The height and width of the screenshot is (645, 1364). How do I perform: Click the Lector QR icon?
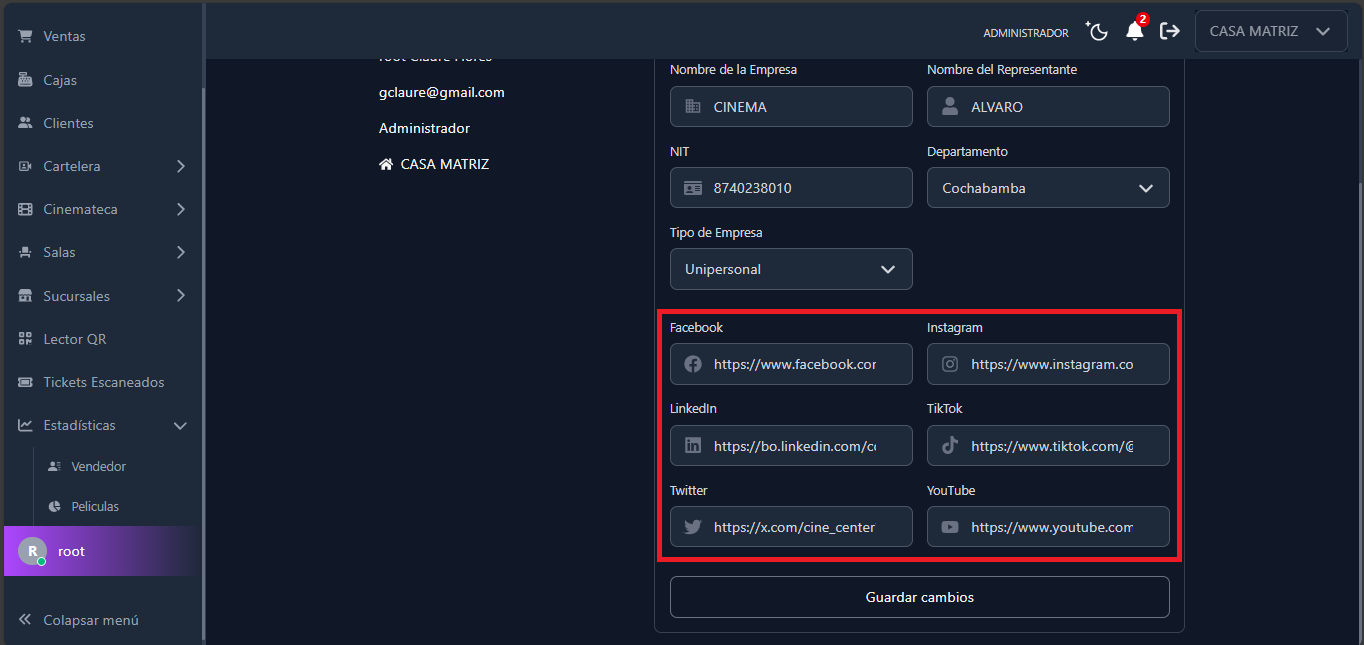pyautogui.click(x=25, y=339)
